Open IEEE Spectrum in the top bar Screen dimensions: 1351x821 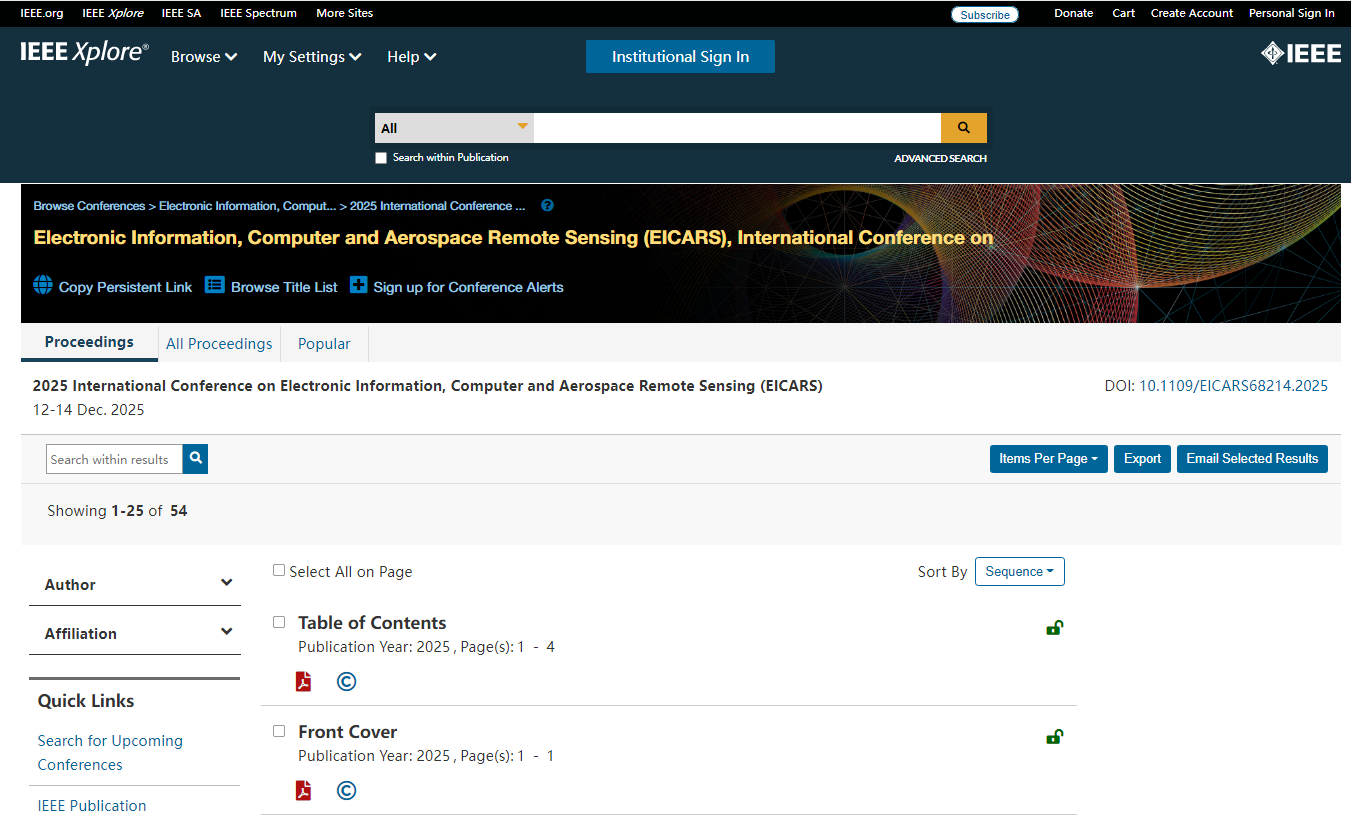click(x=258, y=13)
